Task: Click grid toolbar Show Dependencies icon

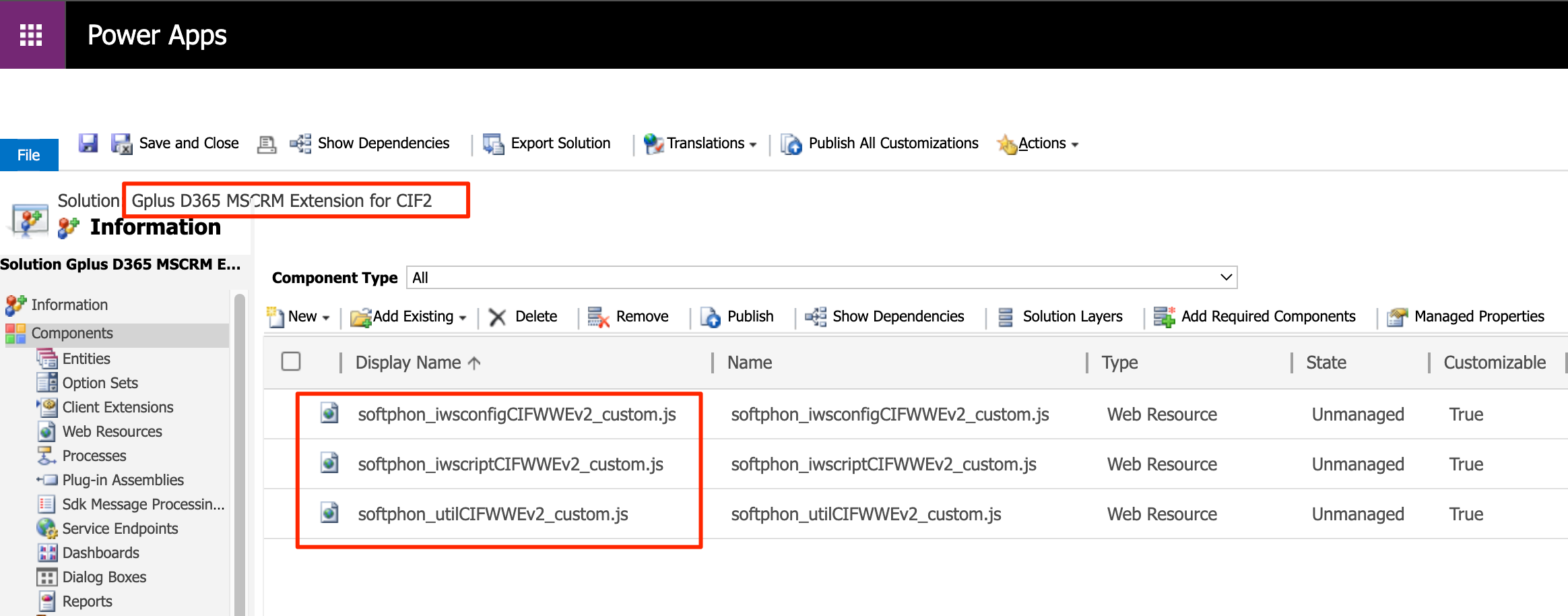Action: click(x=816, y=317)
